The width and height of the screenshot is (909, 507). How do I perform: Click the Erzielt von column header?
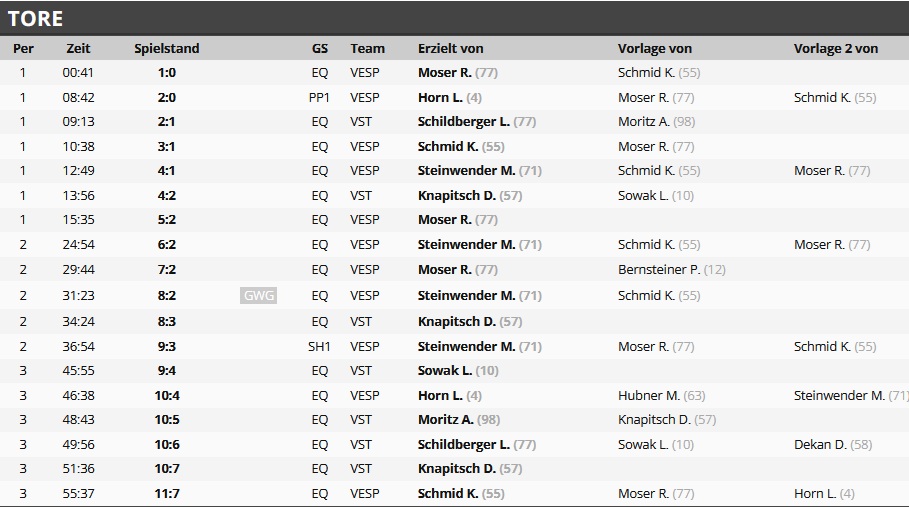(450, 48)
